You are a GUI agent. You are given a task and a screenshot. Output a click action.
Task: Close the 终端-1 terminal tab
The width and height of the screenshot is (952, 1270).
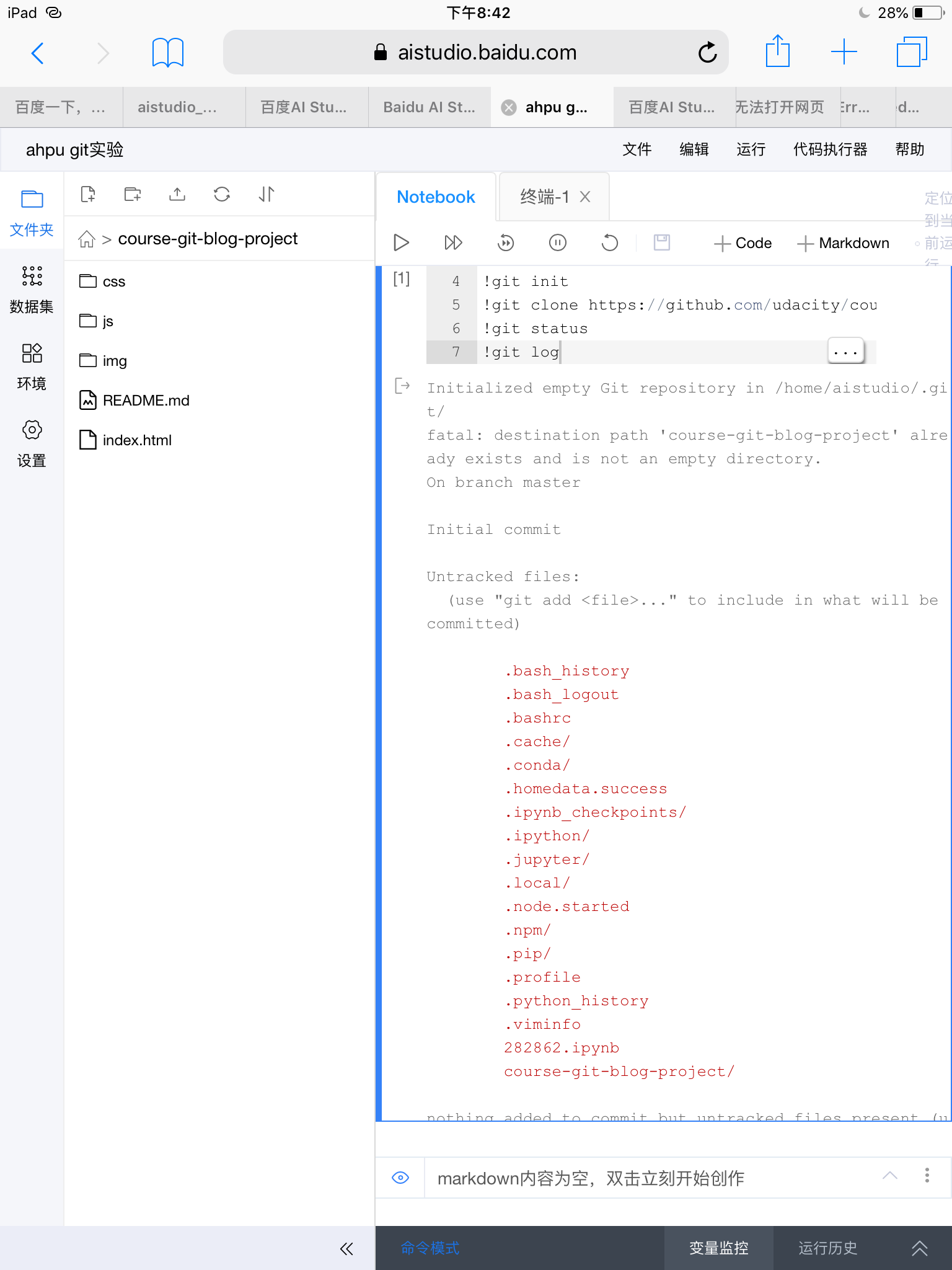pos(584,197)
